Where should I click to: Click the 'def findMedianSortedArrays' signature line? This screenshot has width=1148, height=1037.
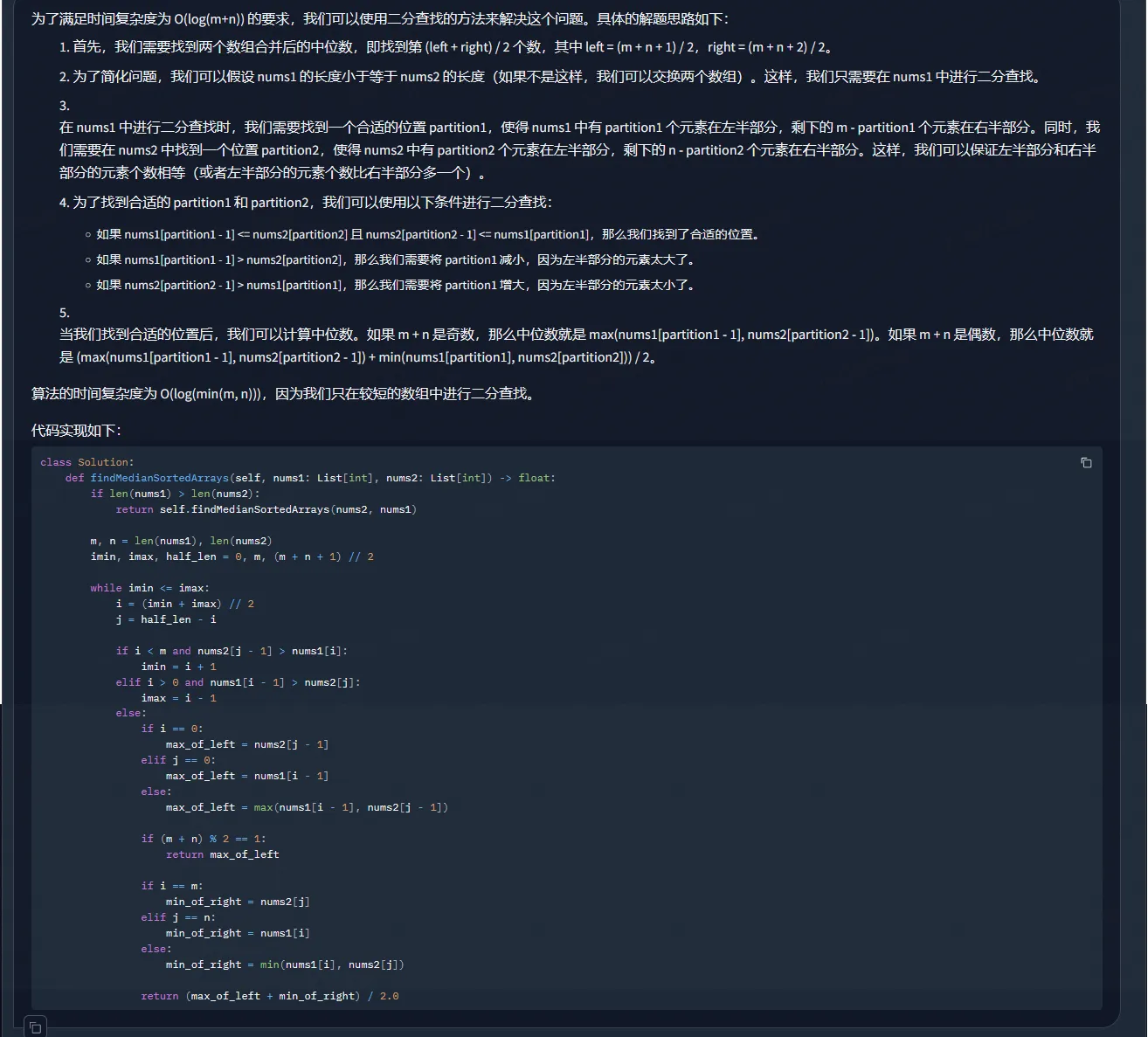point(310,478)
